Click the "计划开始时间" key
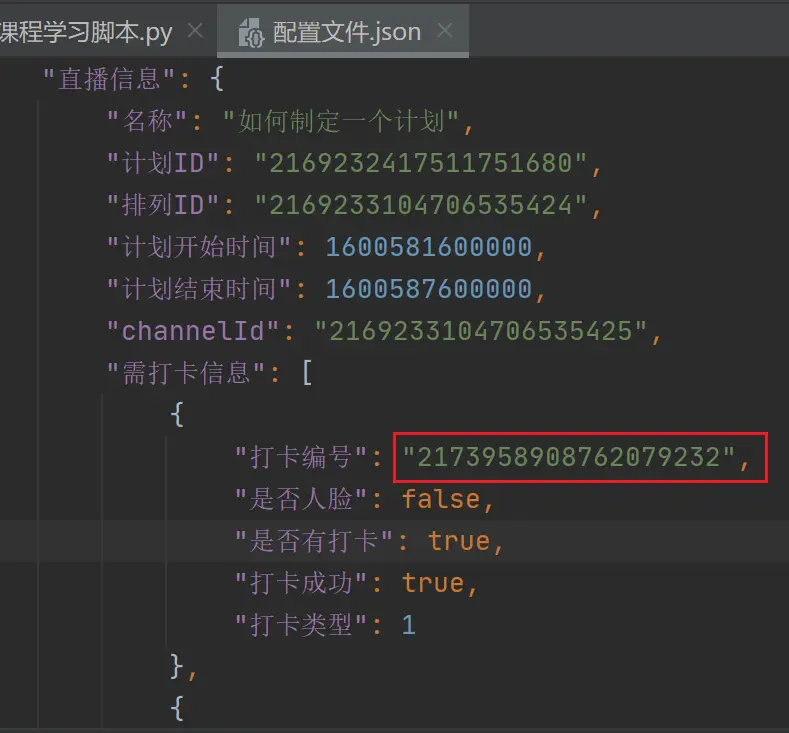The height and width of the screenshot is (733, 789). point(199,247)
